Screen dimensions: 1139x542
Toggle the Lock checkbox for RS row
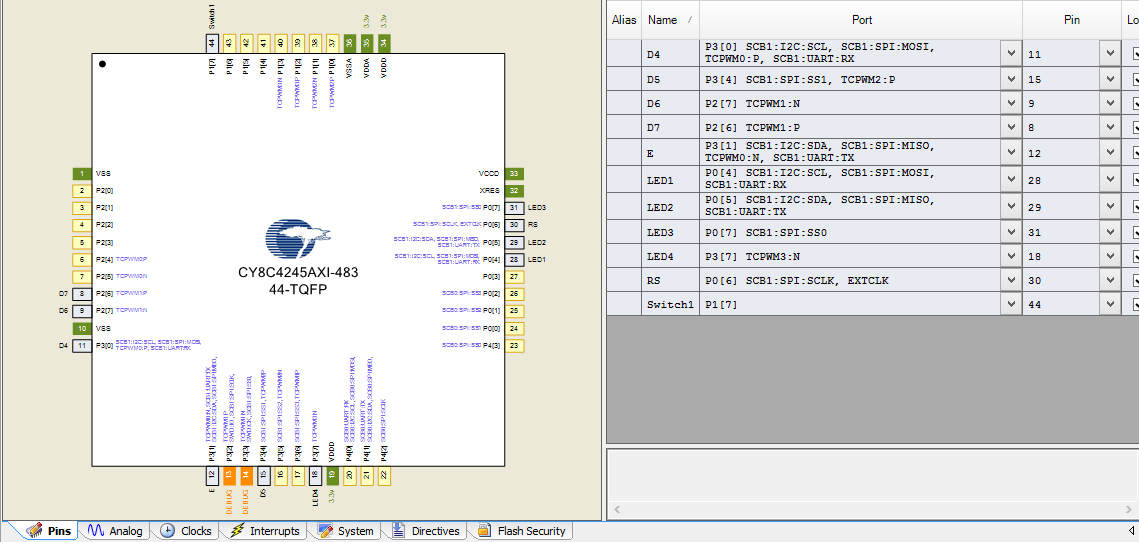click(x=1135, y=280)
